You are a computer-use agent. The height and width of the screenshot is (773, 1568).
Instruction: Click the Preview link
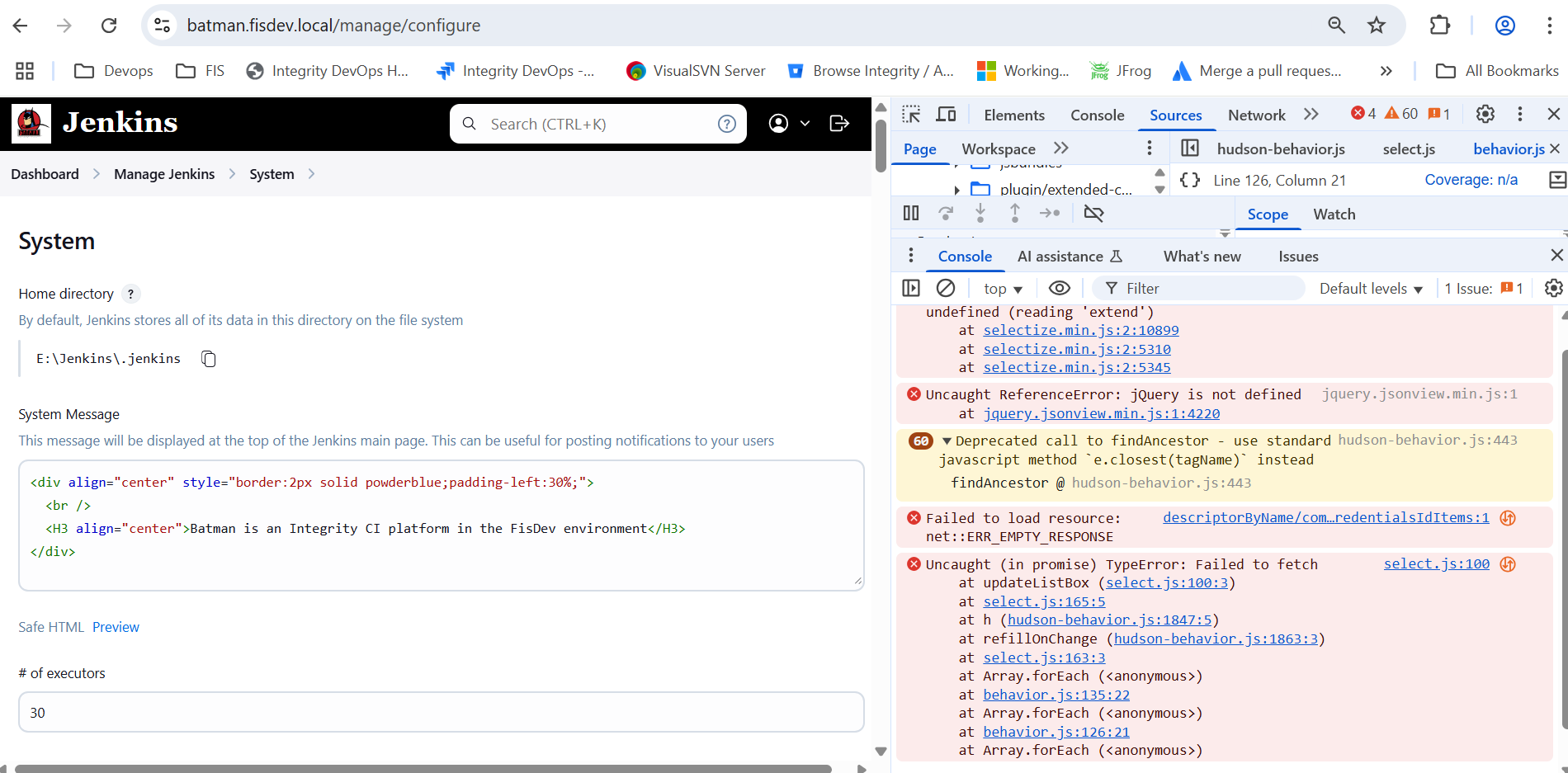click(x=116, y=627)
